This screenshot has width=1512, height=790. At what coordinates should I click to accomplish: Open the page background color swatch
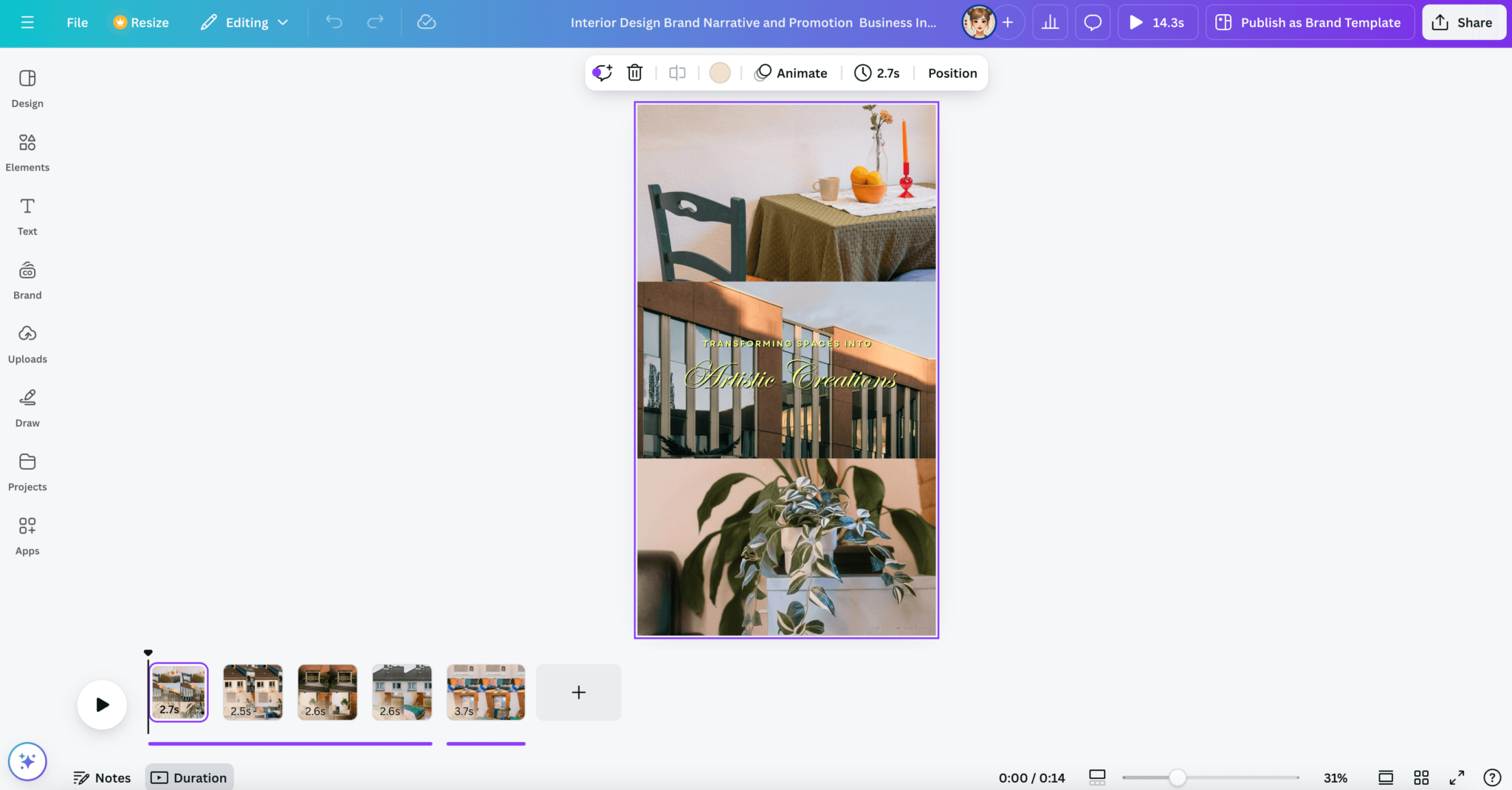720,72
